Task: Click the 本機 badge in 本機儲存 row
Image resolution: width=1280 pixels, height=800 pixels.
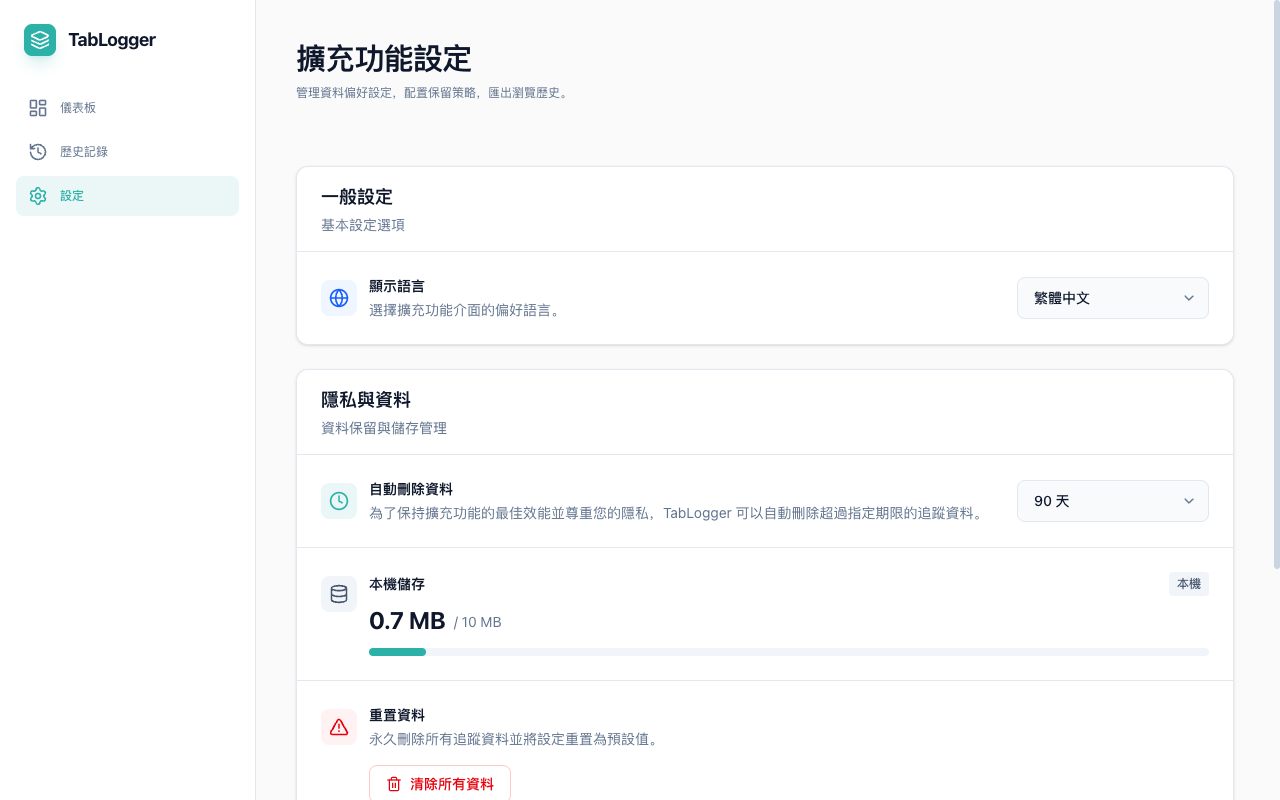Action: [x=1188, y=583]
